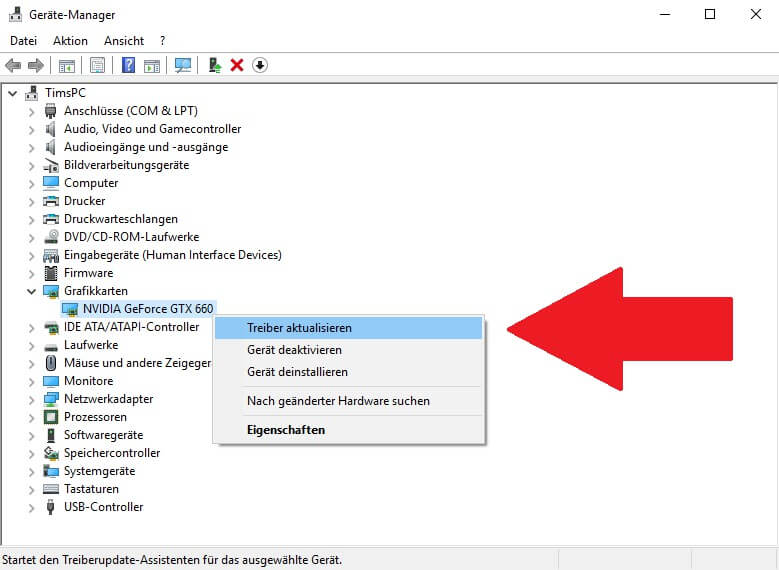Open the ? help menu
The image size is (779, 570).
pos(162,41)
